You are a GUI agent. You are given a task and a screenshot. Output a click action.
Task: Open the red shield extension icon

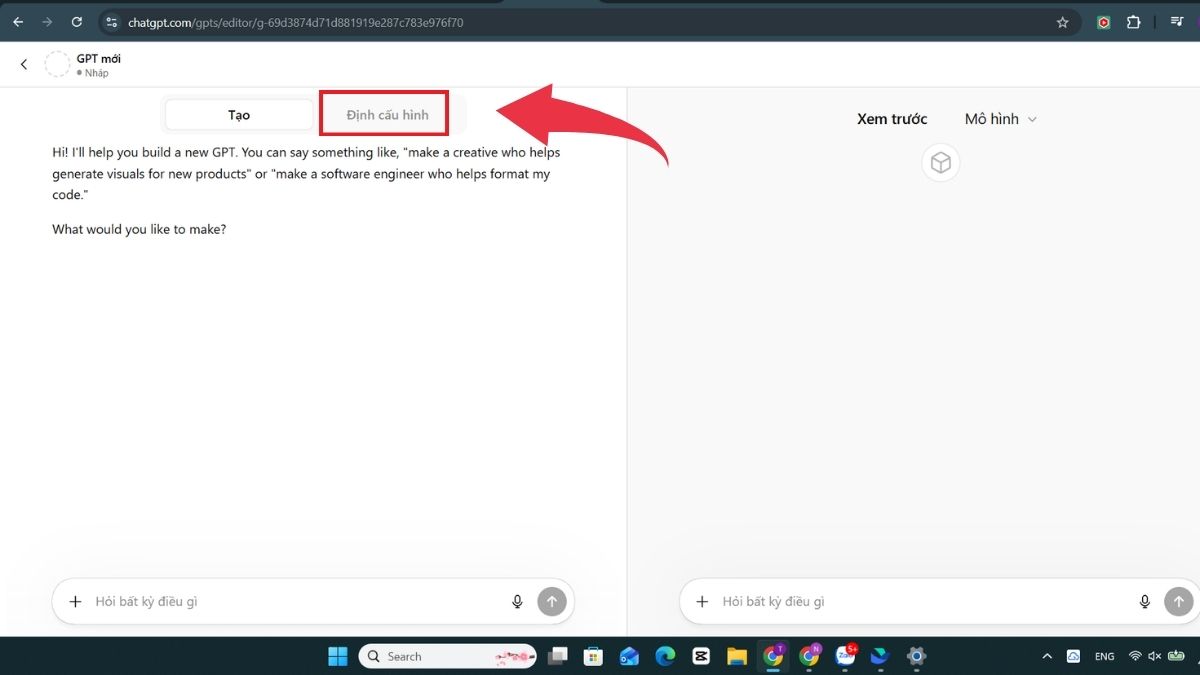point(1104,22)
